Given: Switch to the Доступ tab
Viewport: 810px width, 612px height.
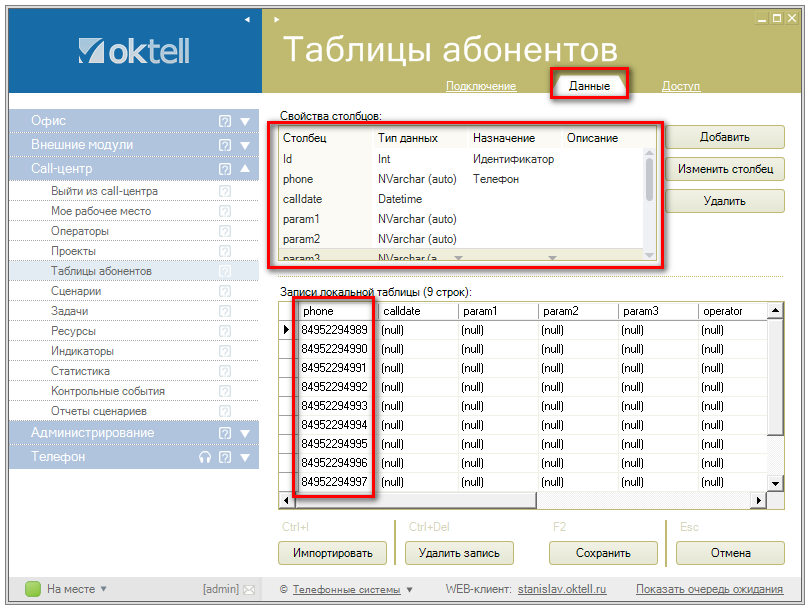Looking at the screenshot, I should pos(681,86).
